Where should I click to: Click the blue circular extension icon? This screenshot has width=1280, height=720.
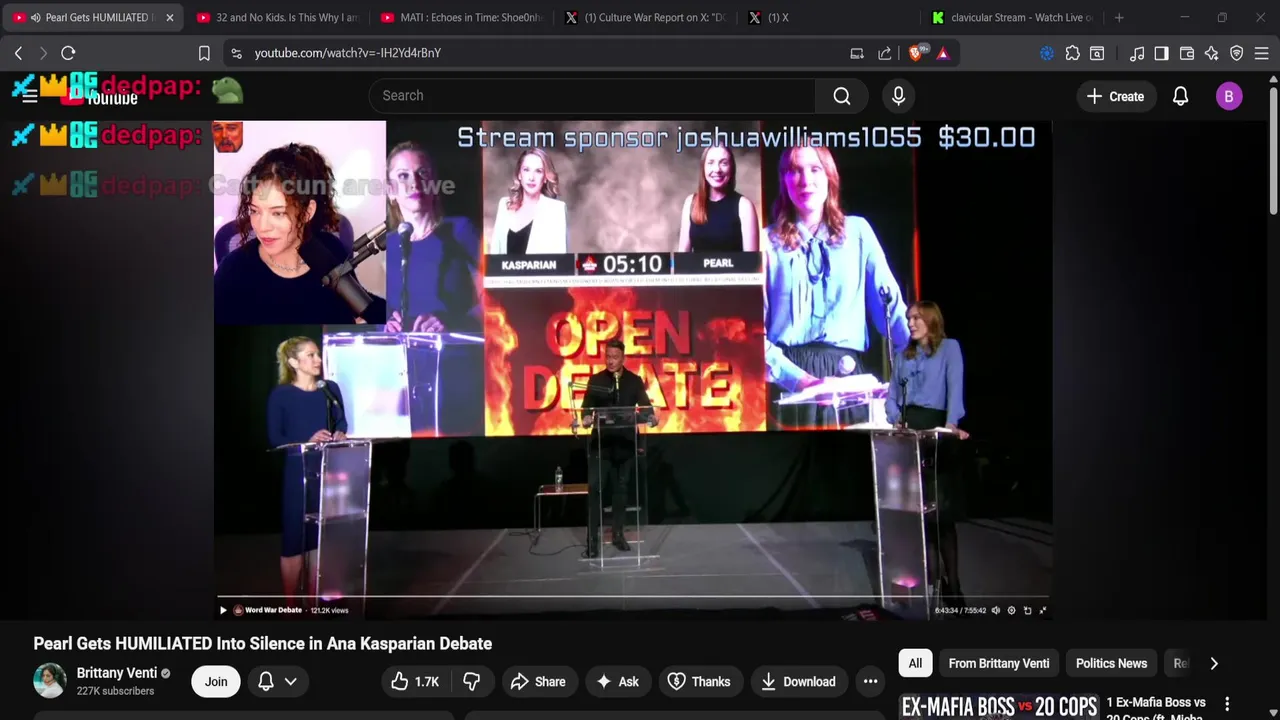click(1047, 53)
